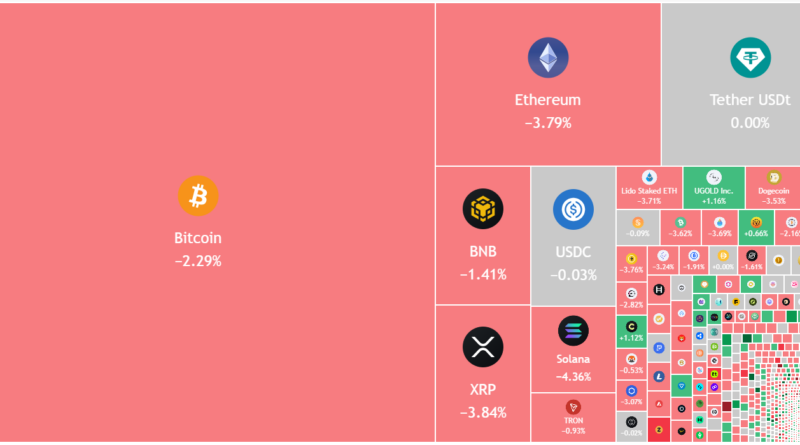The height and width of the screenshot is (445, 800).
Task: Click the Tether USDt 0.00% value
Action: pos(749,123)
